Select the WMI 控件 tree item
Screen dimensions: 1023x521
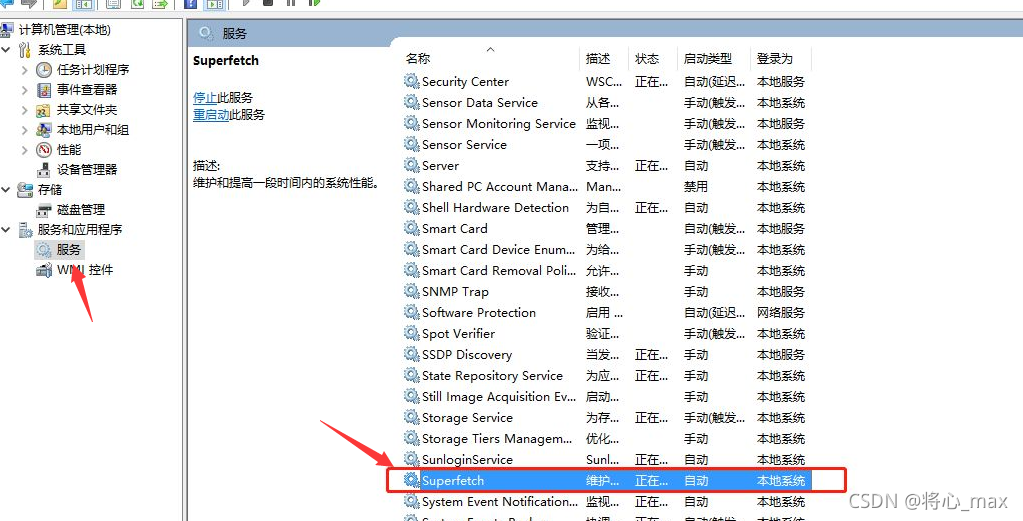pos(85,270)
